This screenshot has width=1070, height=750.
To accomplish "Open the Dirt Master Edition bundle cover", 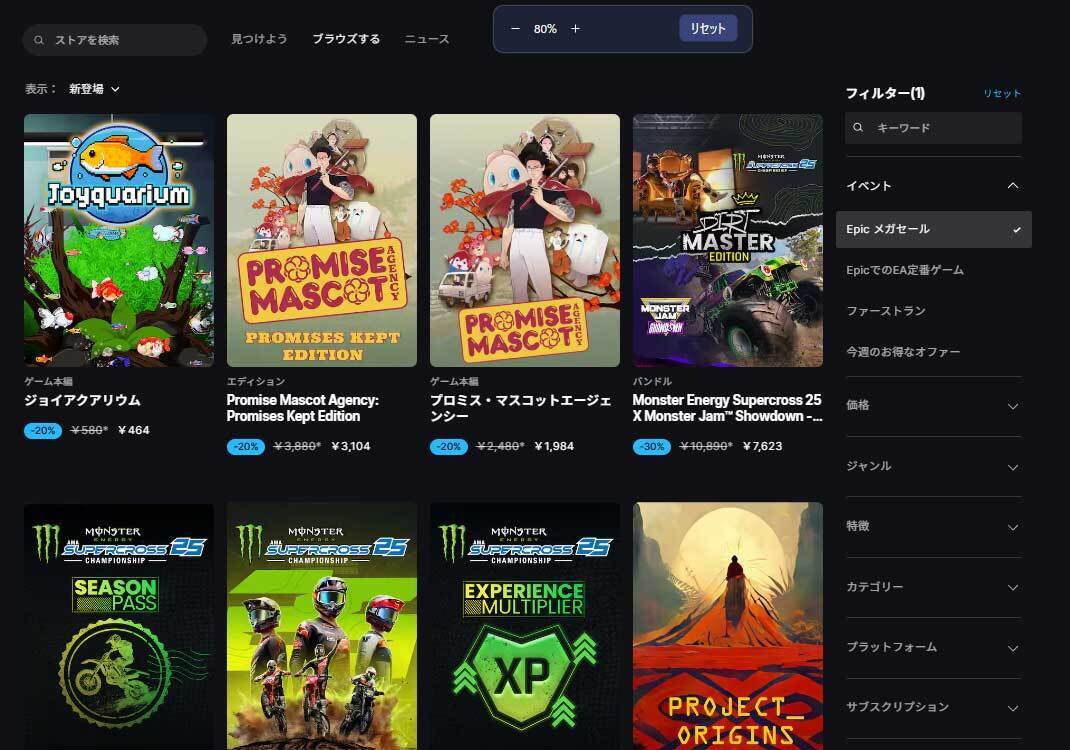I will click(727, 240).
